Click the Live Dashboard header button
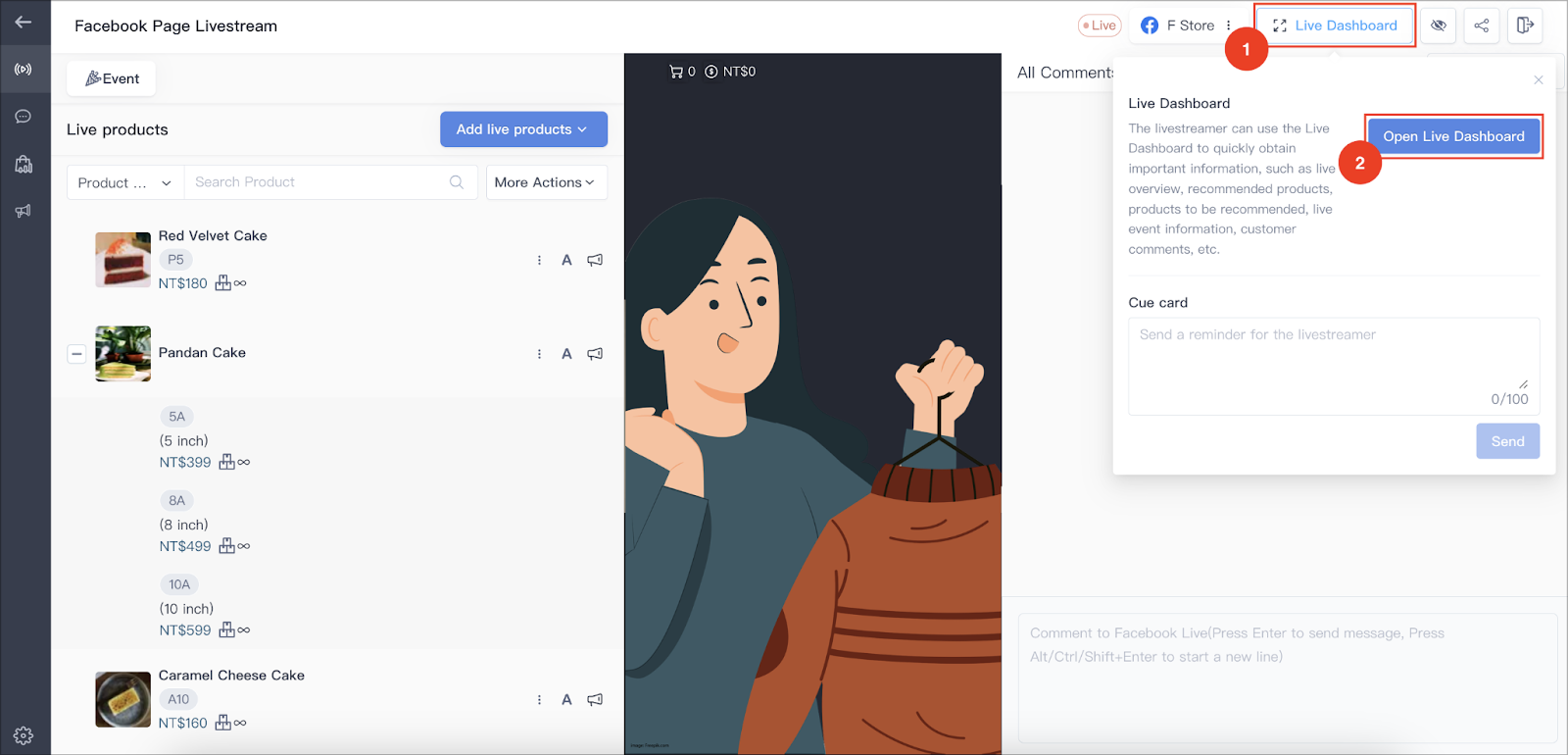Viewport: 1568px width, 755px height. coord(1335,25)
